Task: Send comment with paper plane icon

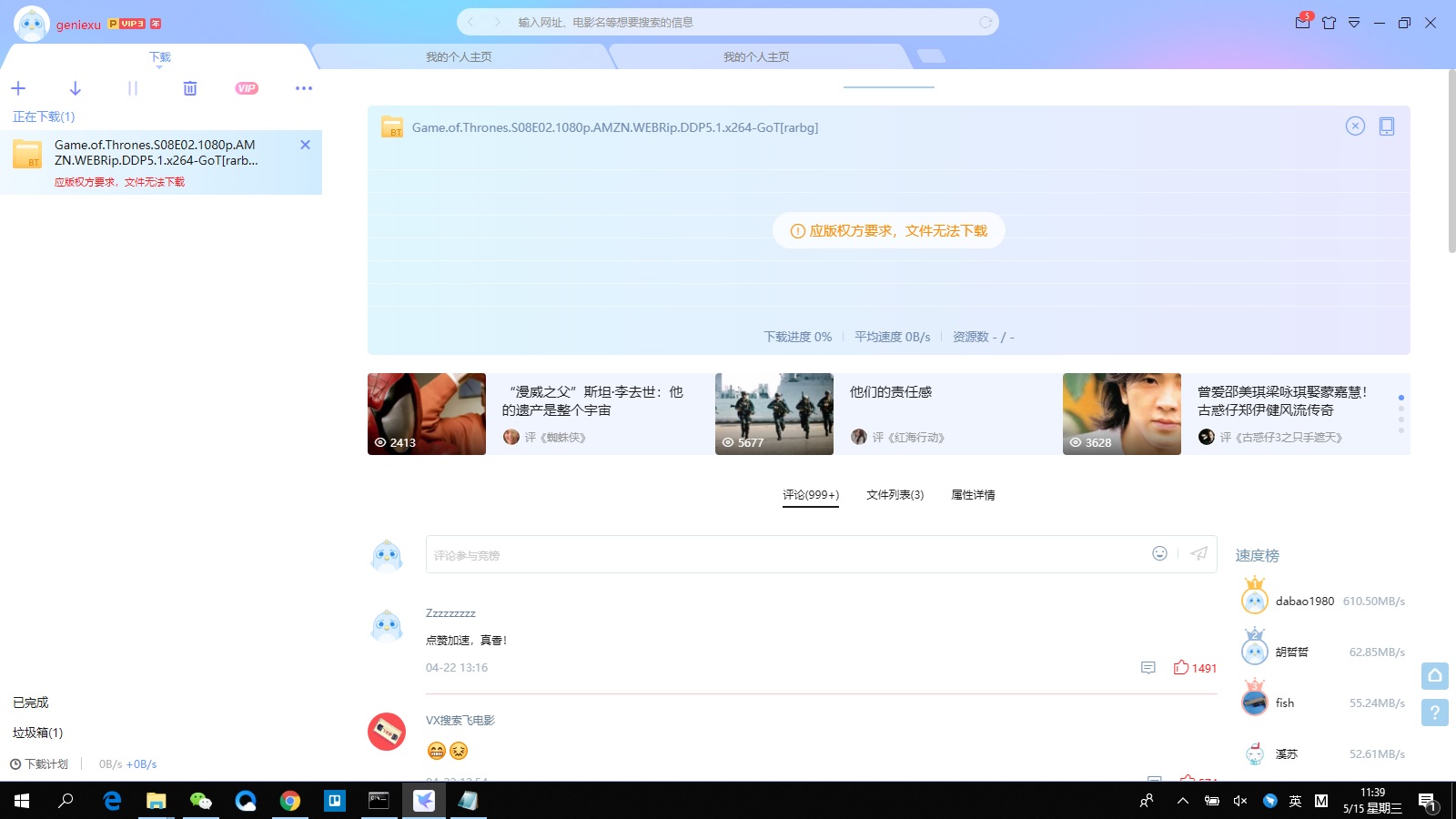Action: pos(1199,553)
